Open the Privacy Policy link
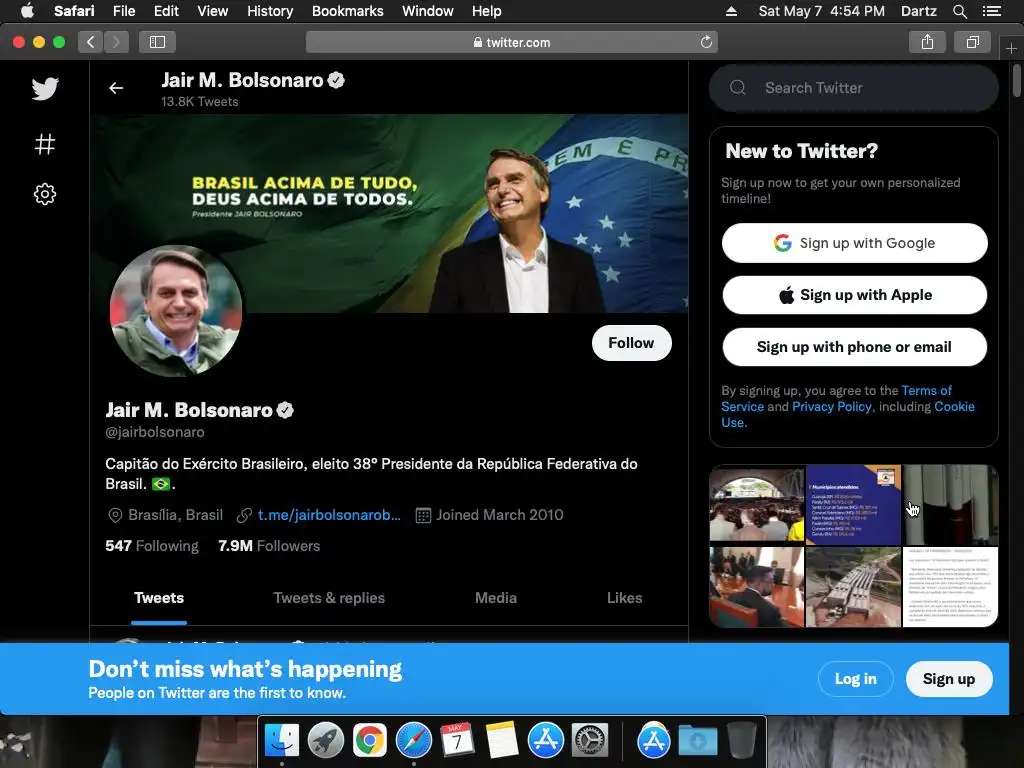The width and height of the screenshot is (1024, 768). (831, 406)
